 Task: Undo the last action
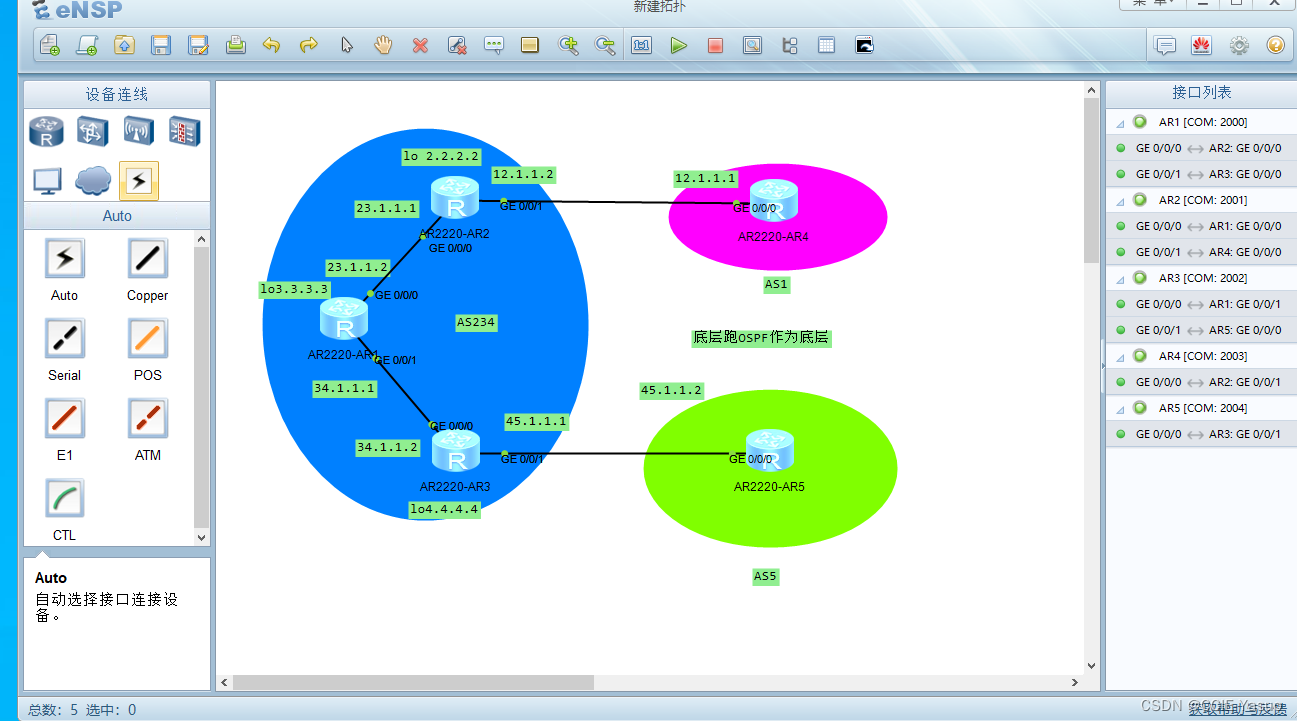coord(271,45)
